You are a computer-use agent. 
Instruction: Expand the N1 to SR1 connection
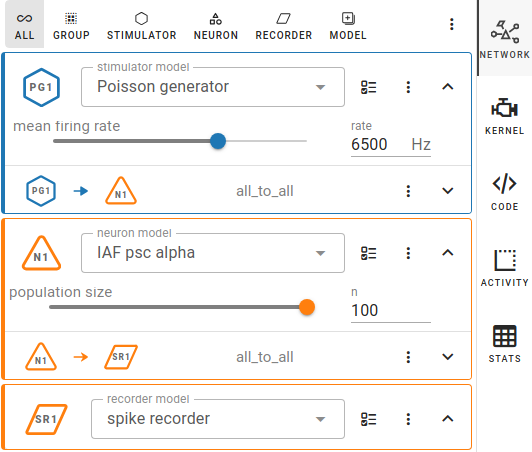pos(448,357)
